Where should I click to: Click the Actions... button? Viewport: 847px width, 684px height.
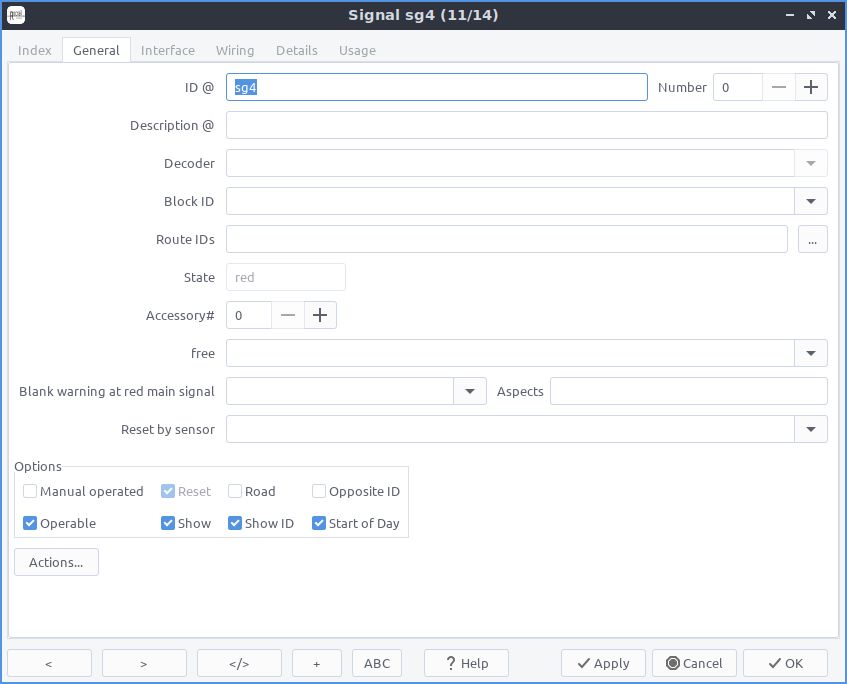click(56, 562)
